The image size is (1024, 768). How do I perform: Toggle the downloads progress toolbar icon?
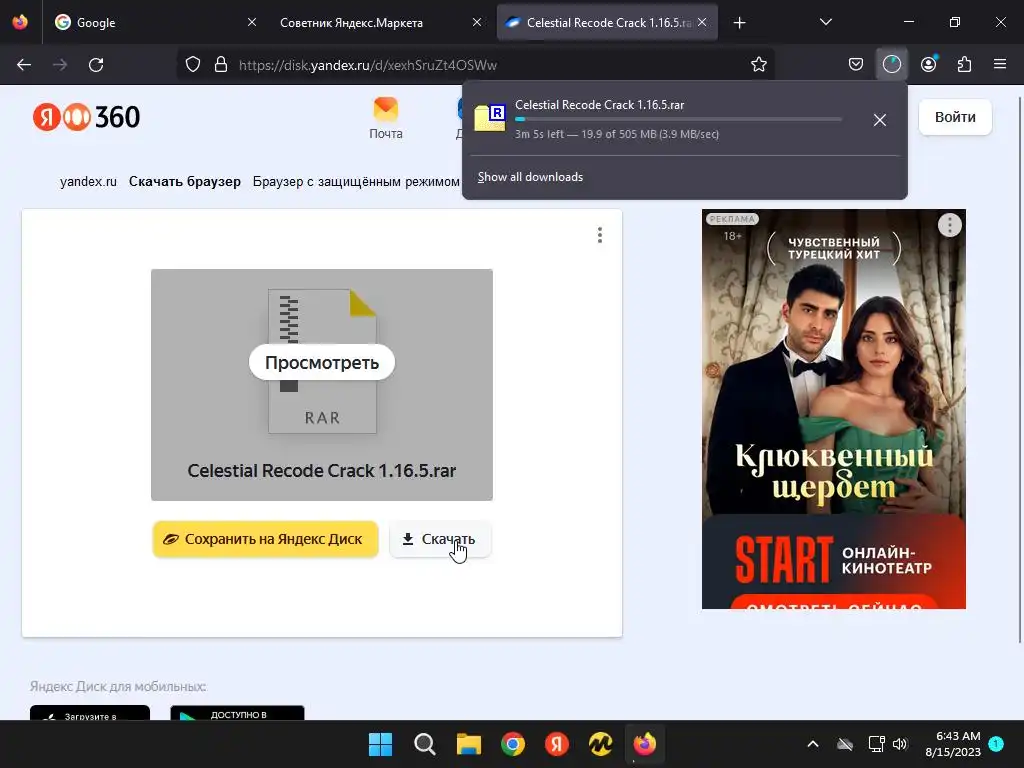[891, 65]
